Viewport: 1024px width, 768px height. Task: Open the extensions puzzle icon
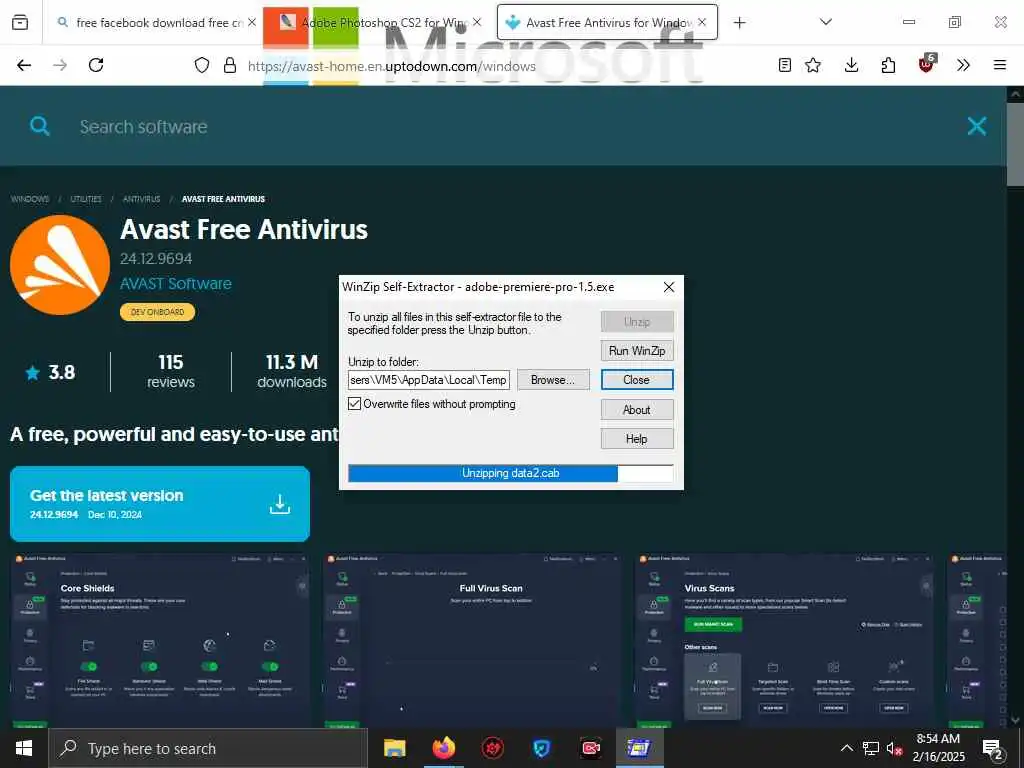(x=888, y=65)
